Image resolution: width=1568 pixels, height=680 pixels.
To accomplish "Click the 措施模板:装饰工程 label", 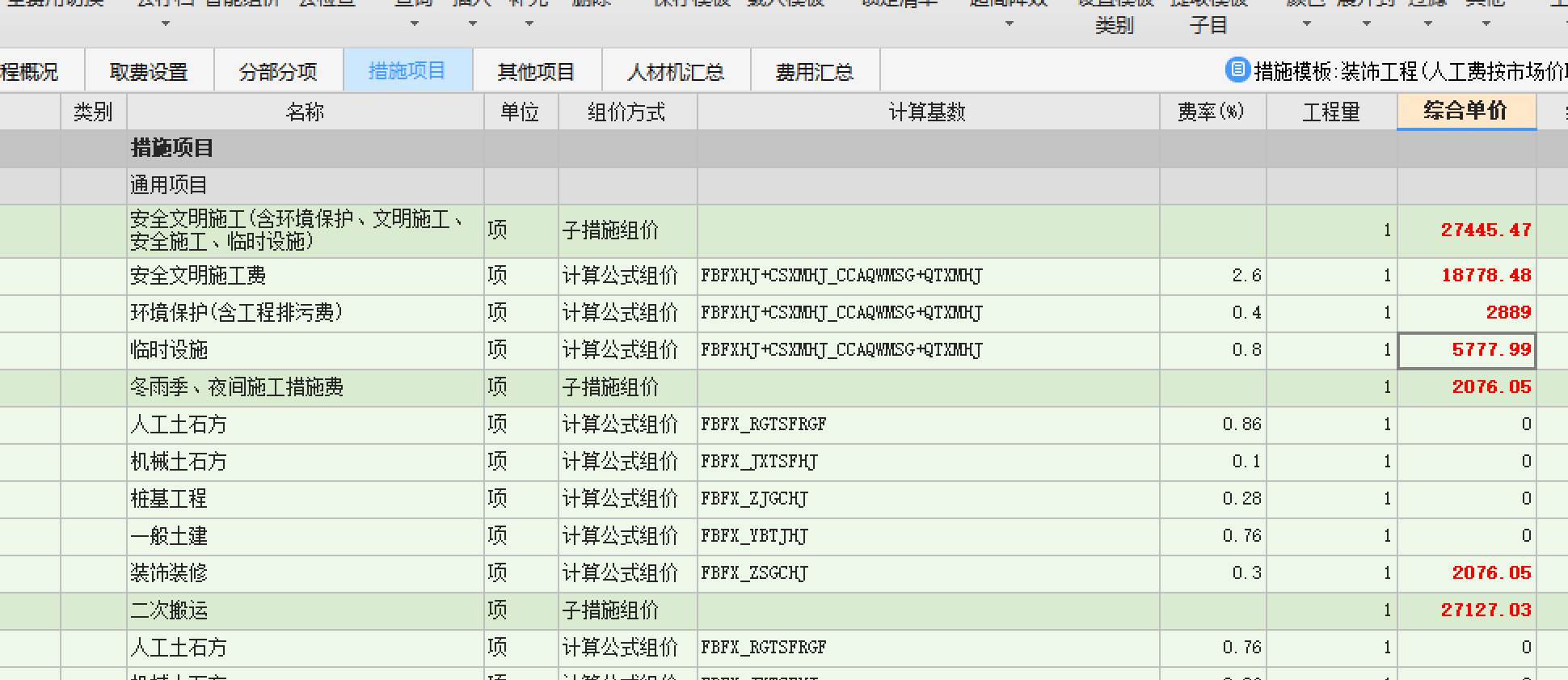I will tap(1410, 72).
